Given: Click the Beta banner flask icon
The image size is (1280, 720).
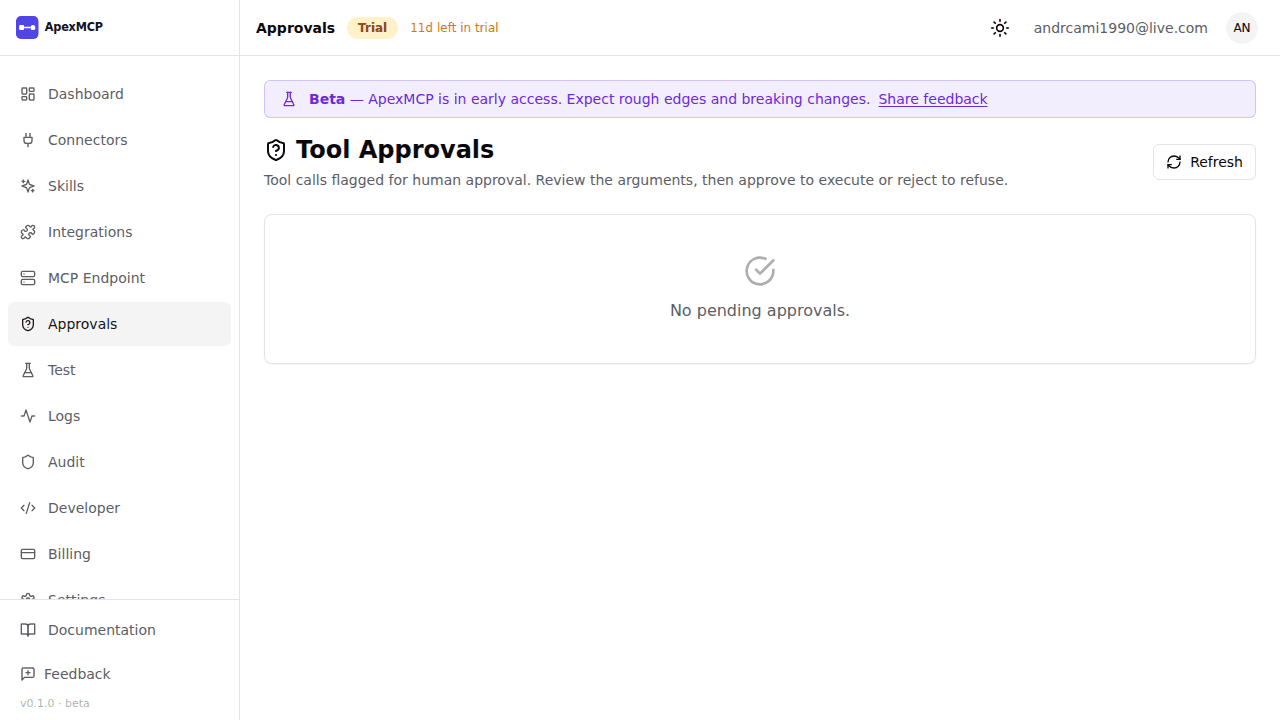Looking at the screenshot, I should point(289,99).
